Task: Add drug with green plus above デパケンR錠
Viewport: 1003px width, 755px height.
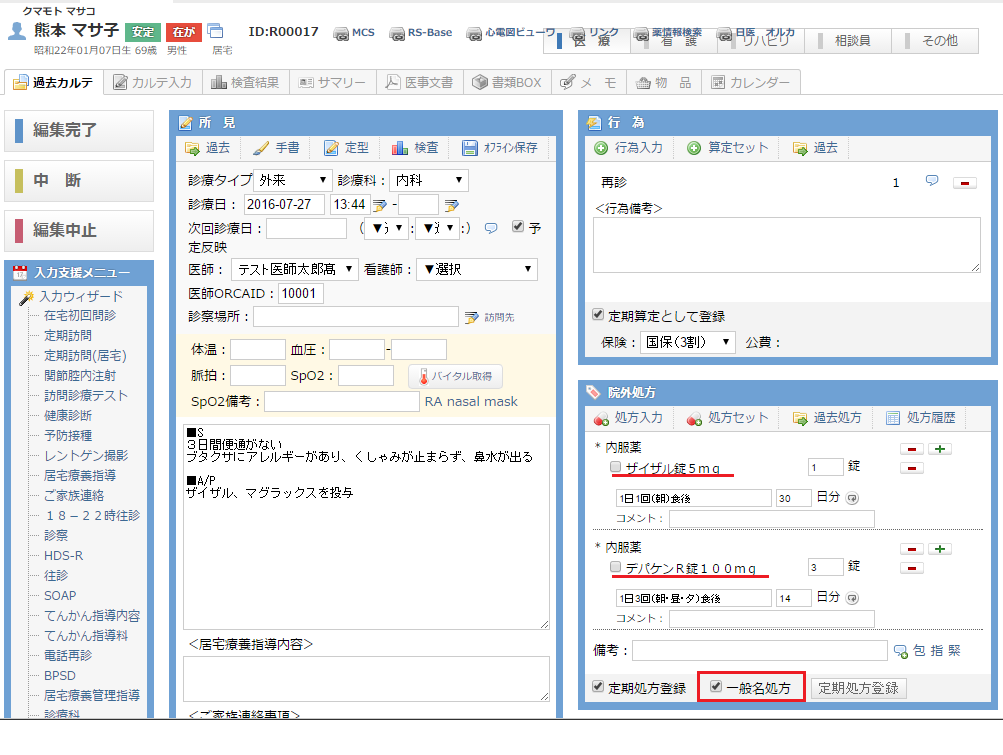Action: pos(940,549)
